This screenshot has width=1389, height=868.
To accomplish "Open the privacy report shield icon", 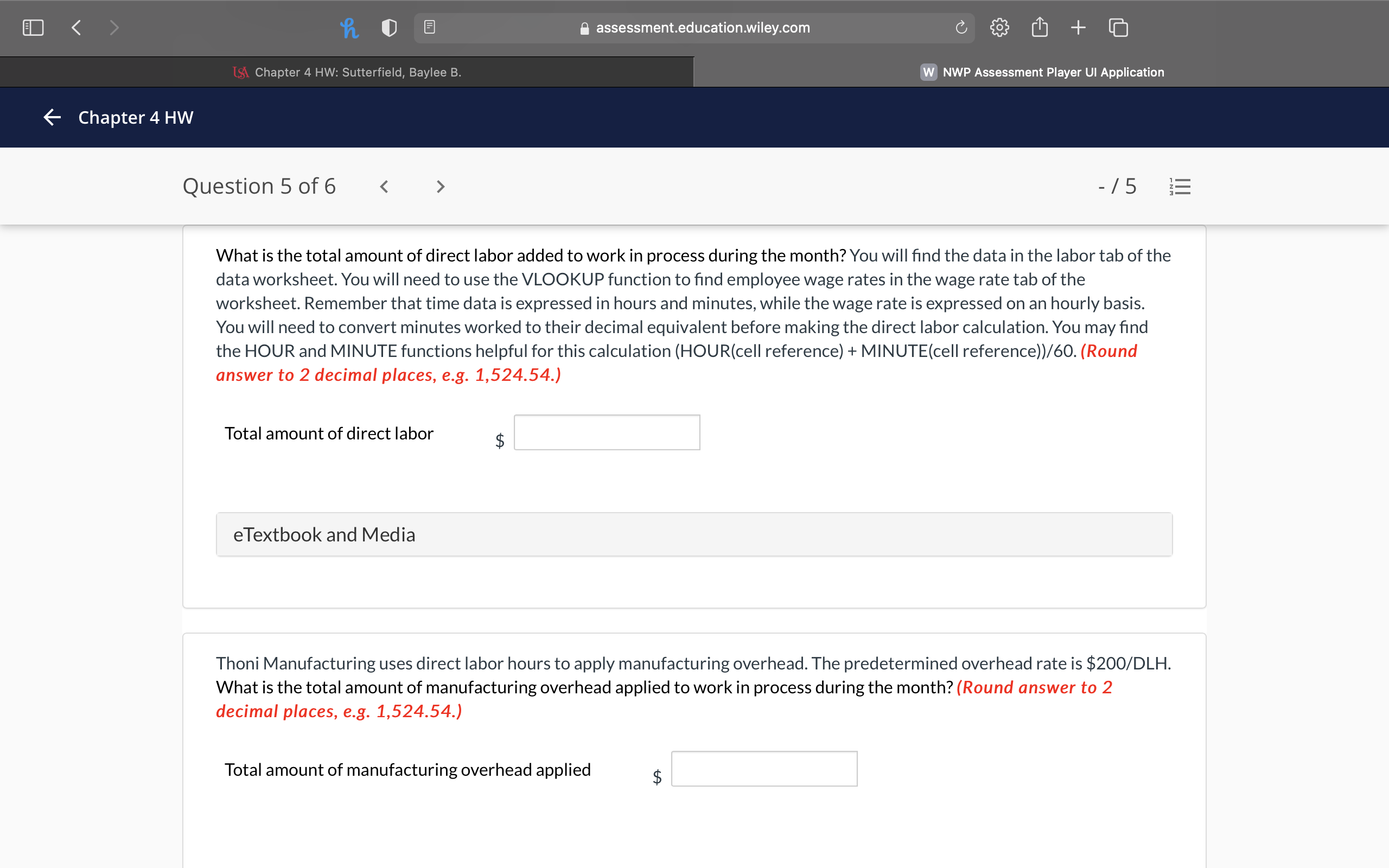I will point(389,28).
